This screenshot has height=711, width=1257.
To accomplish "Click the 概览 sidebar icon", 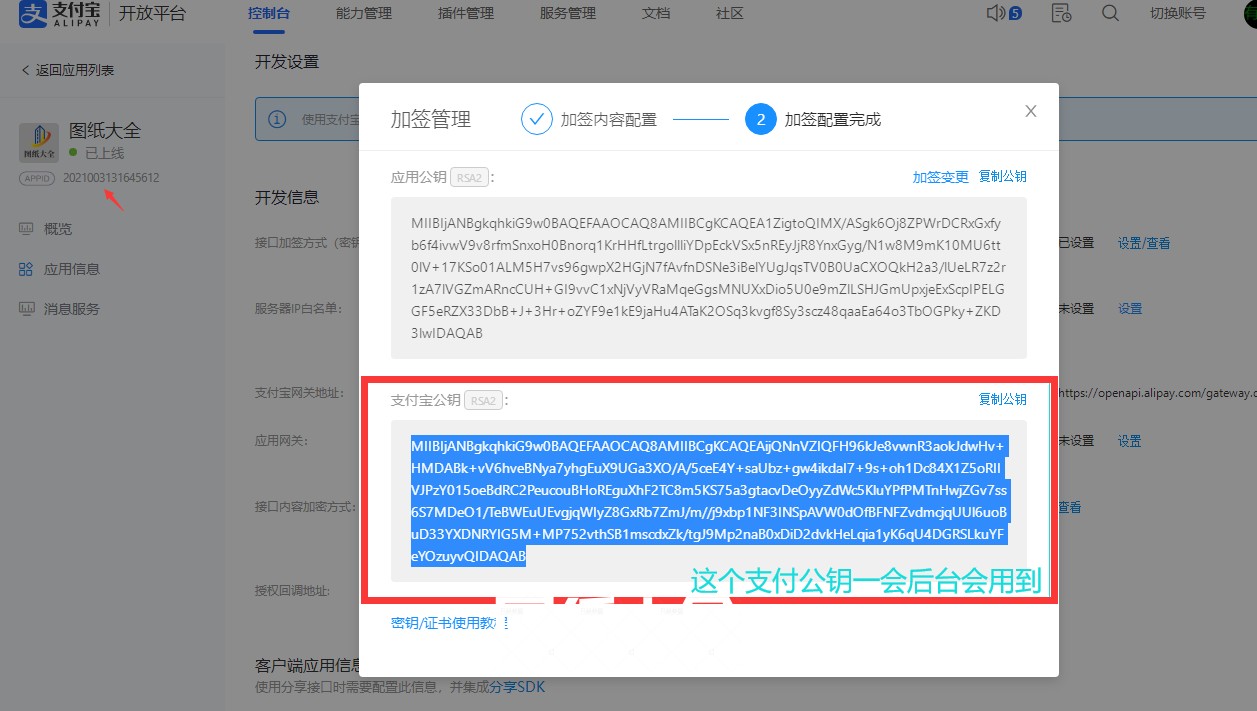I will coord(26,229).
